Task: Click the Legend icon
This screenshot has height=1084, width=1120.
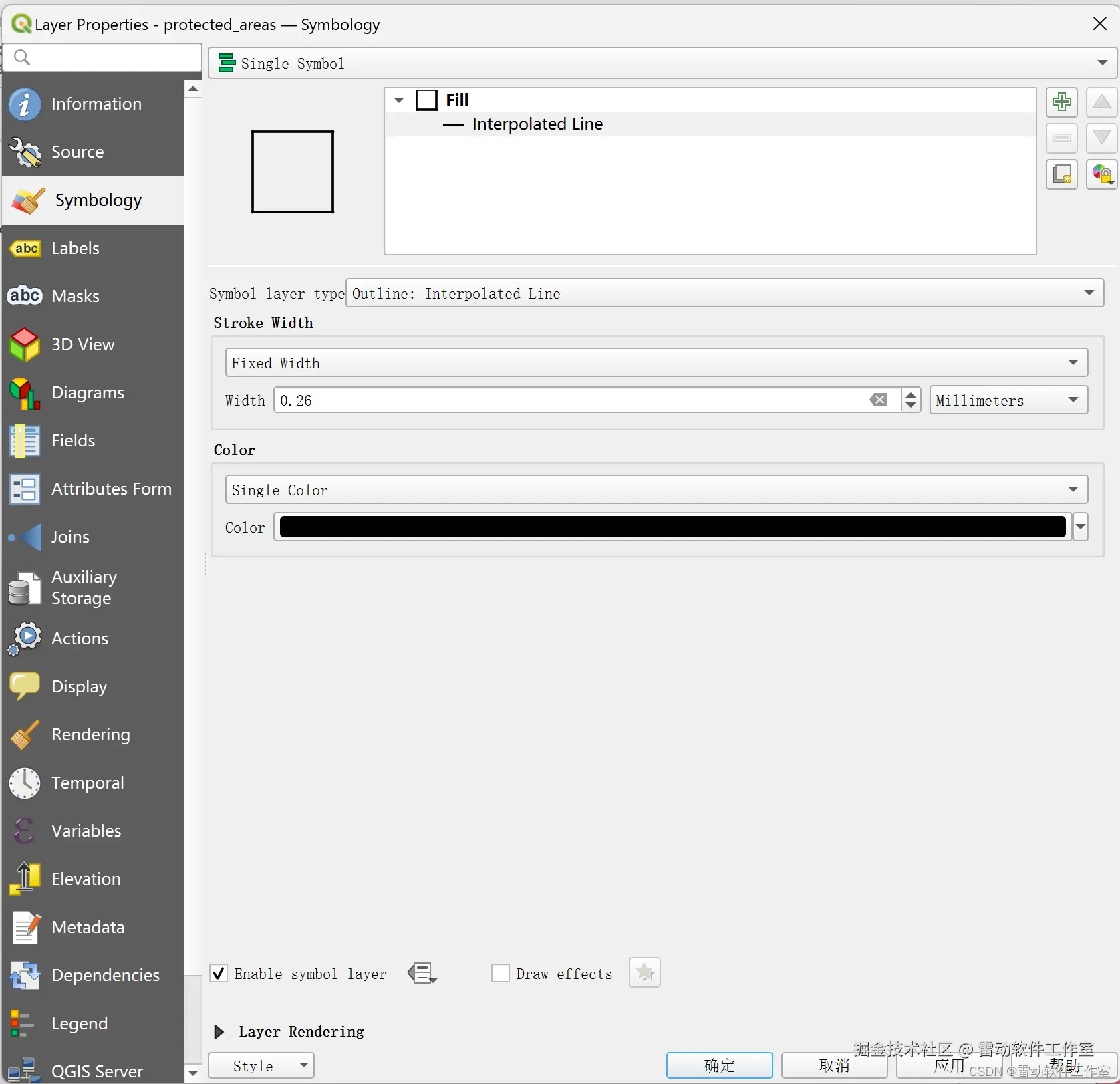Action: point(23,1024)
